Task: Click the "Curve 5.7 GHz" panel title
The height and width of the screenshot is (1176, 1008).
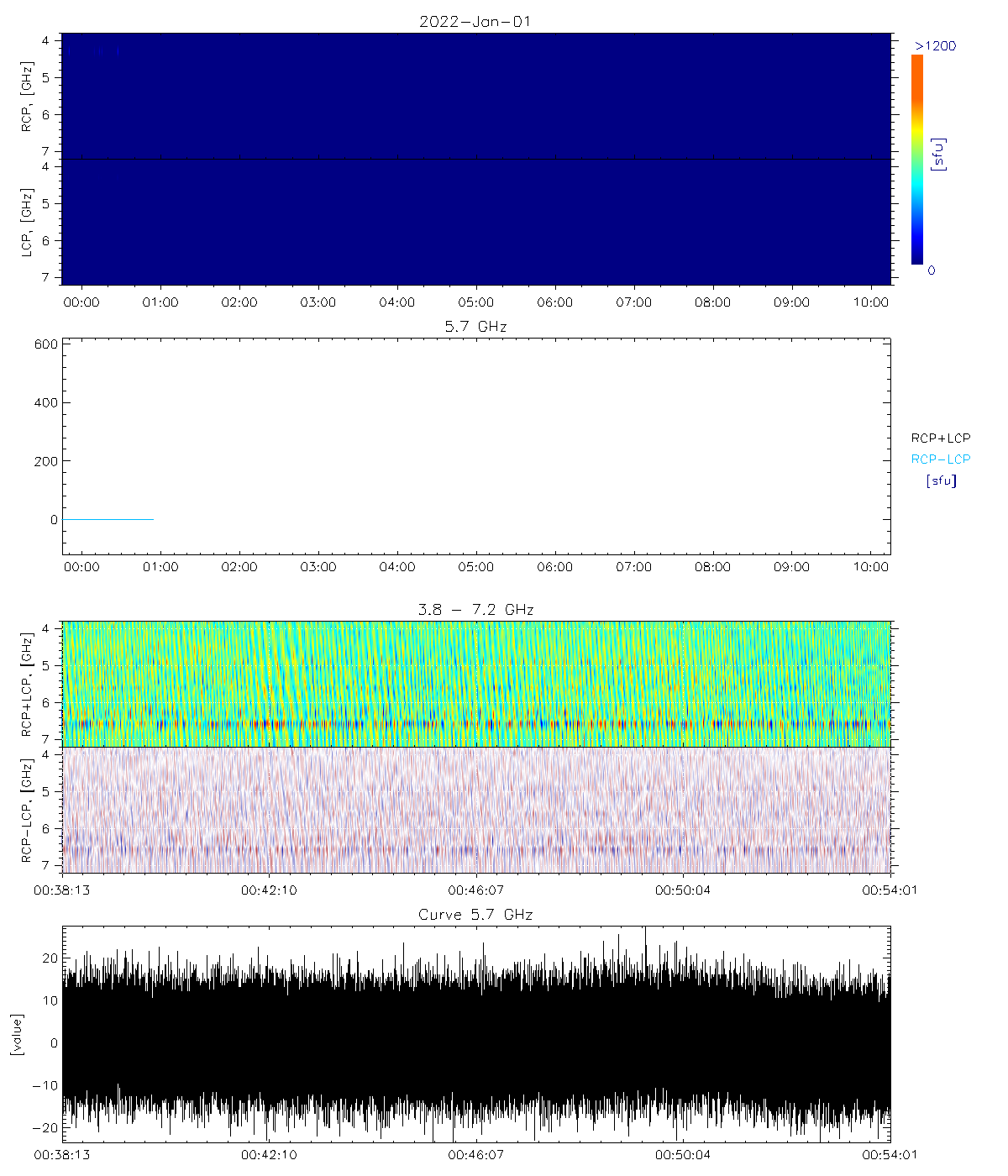Action: pos(475,915)
